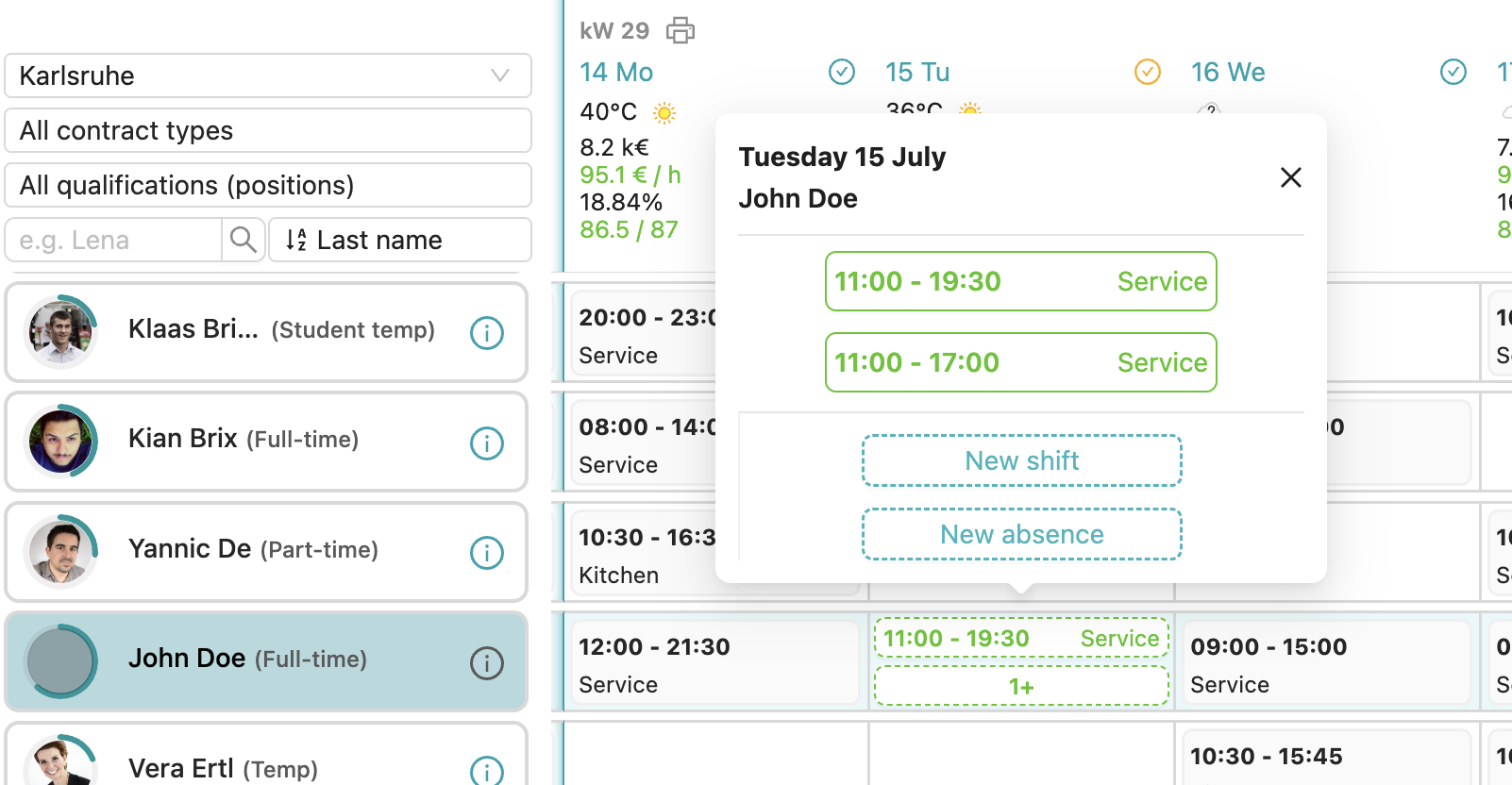Click the New shift button
Image resolution: width=1512 pixels, height=785 pixels.
coord(1021,460)
